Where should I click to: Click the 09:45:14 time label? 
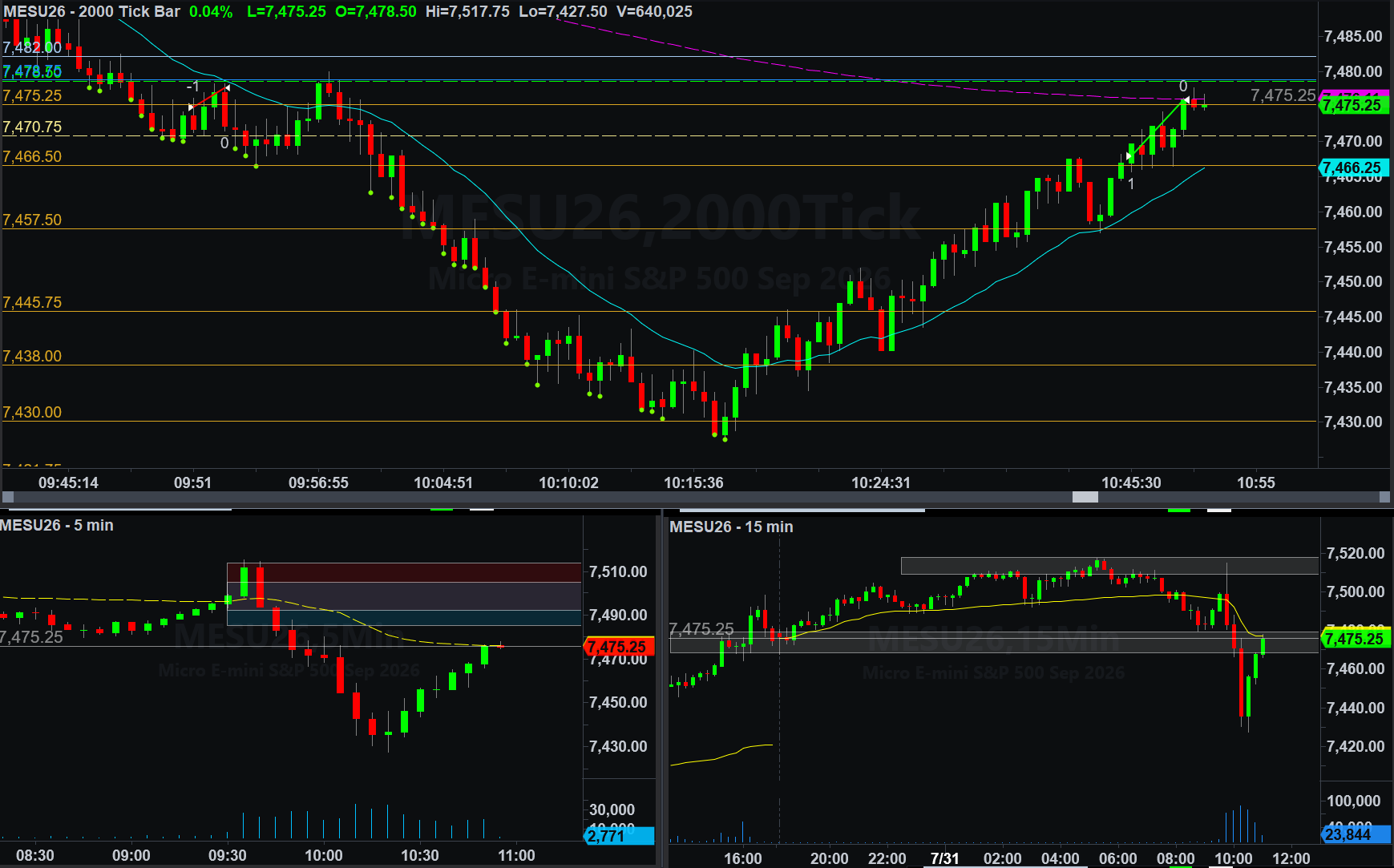click(x=68, y=483)
